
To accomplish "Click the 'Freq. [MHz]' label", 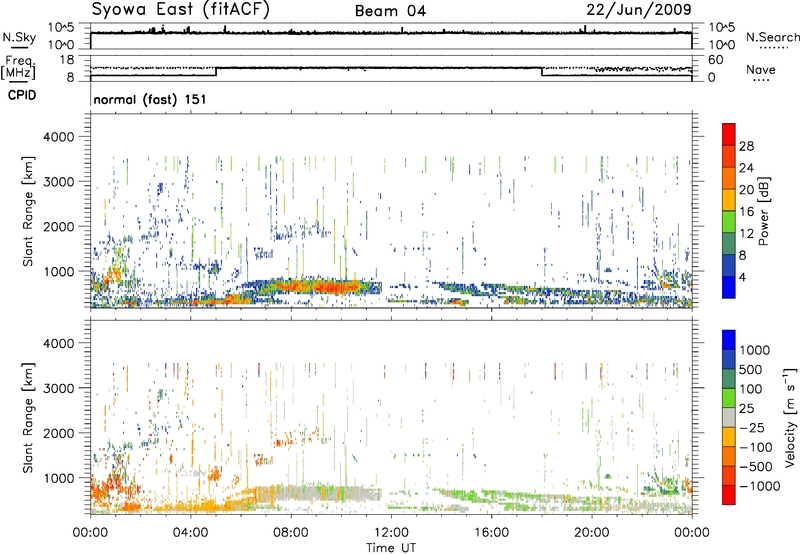I will (x=19, y=67).
